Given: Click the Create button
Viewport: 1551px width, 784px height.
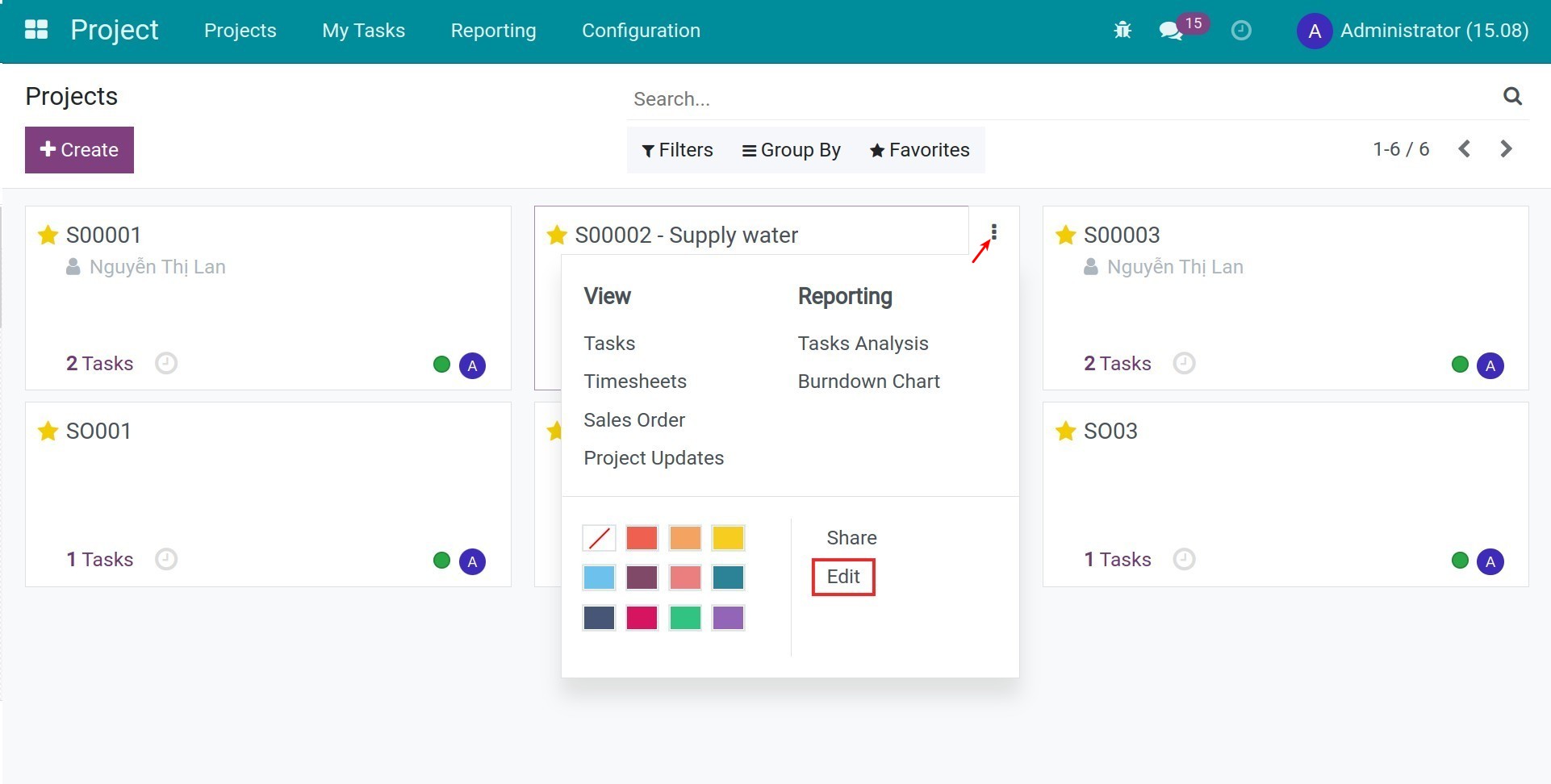Looking at the screenshot, I should click(x=79, y=150).
